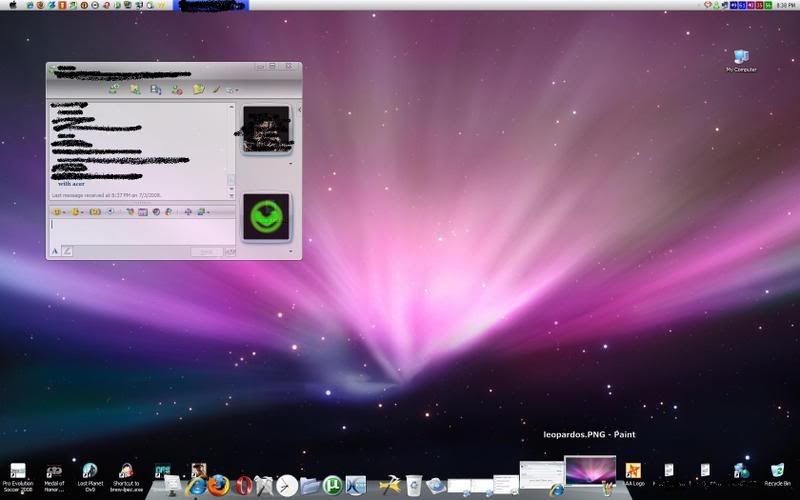Open the Recycle Bin desktop icon
Screen dimensions: 800x500
(x=777, y=474)
